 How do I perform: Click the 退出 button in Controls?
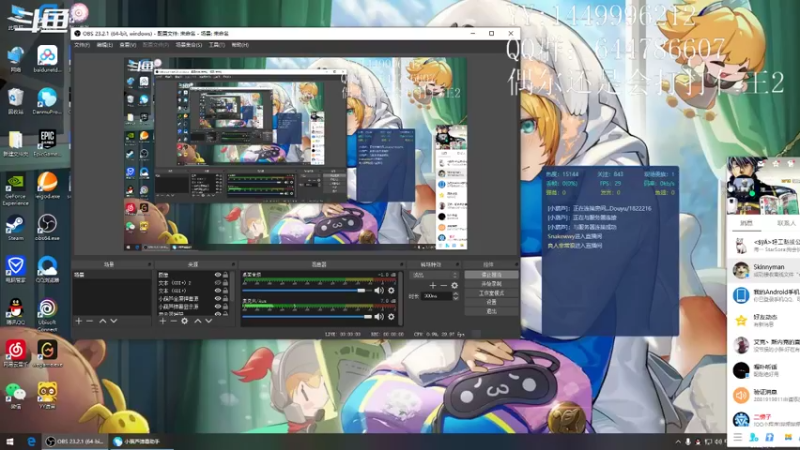[x=491, y=311]
